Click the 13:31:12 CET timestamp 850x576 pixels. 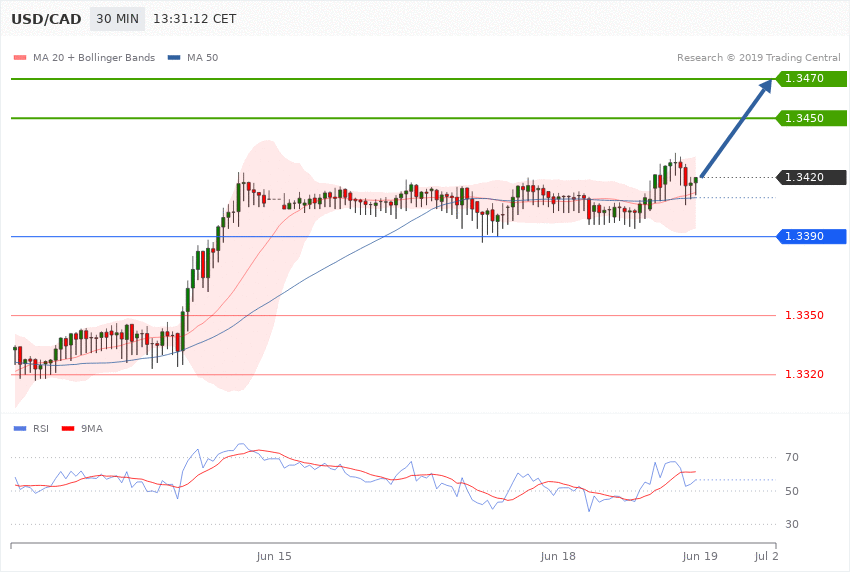click(x=195, y=19)
